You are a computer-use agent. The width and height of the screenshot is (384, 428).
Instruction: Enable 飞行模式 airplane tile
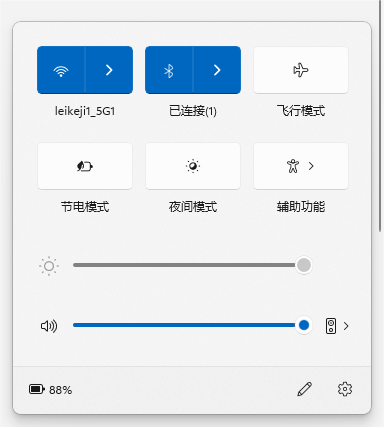301,70
